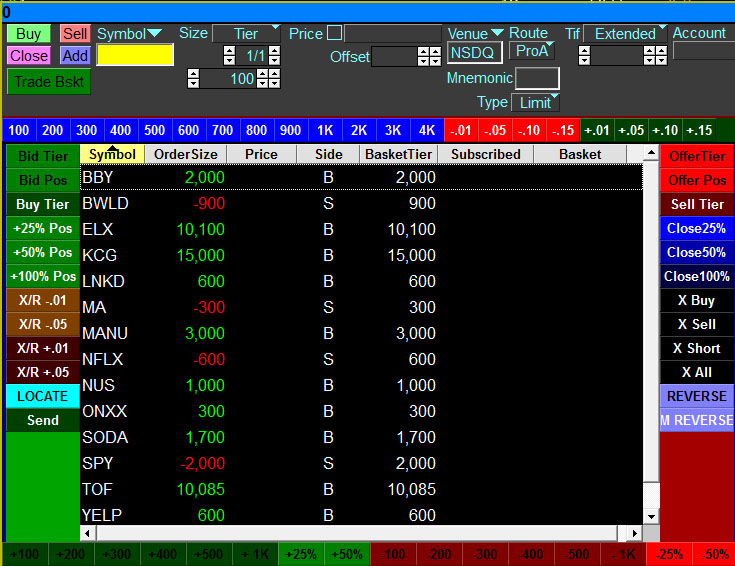Open the Venue dropdown arrow
The height and width of the screenshot is (566, 735).
coord(497,32)
